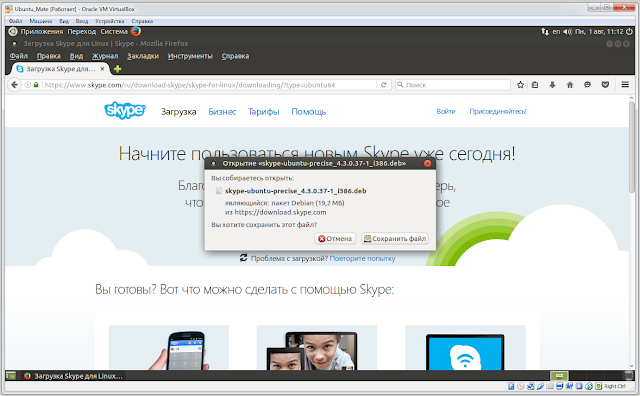This screenshot has height=396, width=640.
Task: Click VirtualBox shared folders status icon
Action: click(x=550, y=386)
